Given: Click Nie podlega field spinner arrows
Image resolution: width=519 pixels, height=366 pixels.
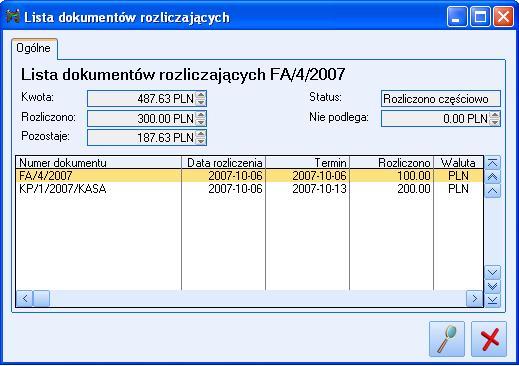Looking at the screenshot, I should (x=495, y=118).
